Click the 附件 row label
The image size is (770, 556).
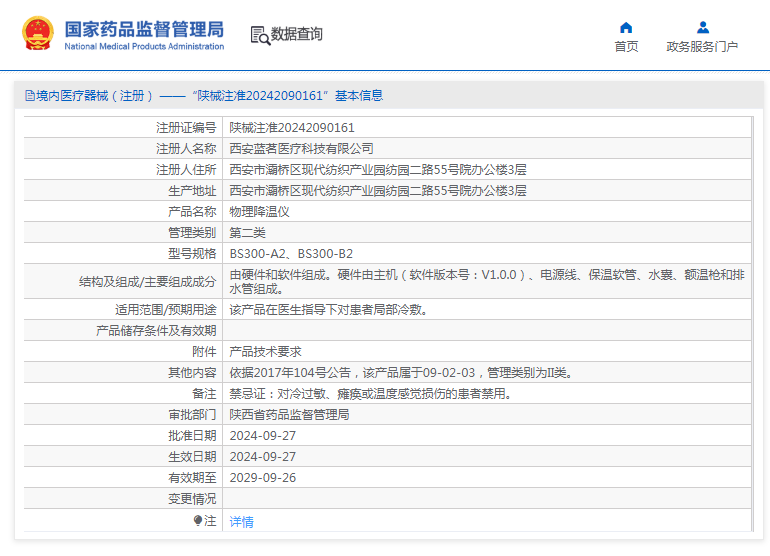204,352
